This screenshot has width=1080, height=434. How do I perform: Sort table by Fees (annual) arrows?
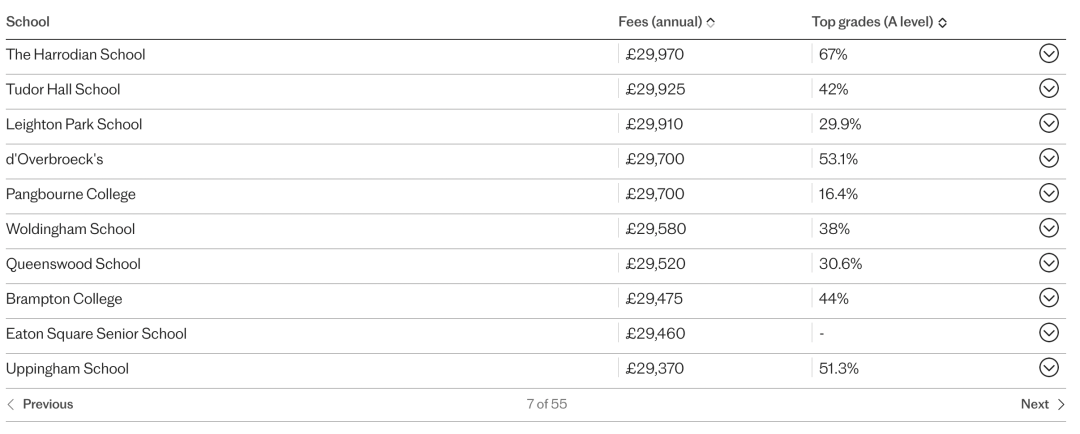(x=711, y=22)
